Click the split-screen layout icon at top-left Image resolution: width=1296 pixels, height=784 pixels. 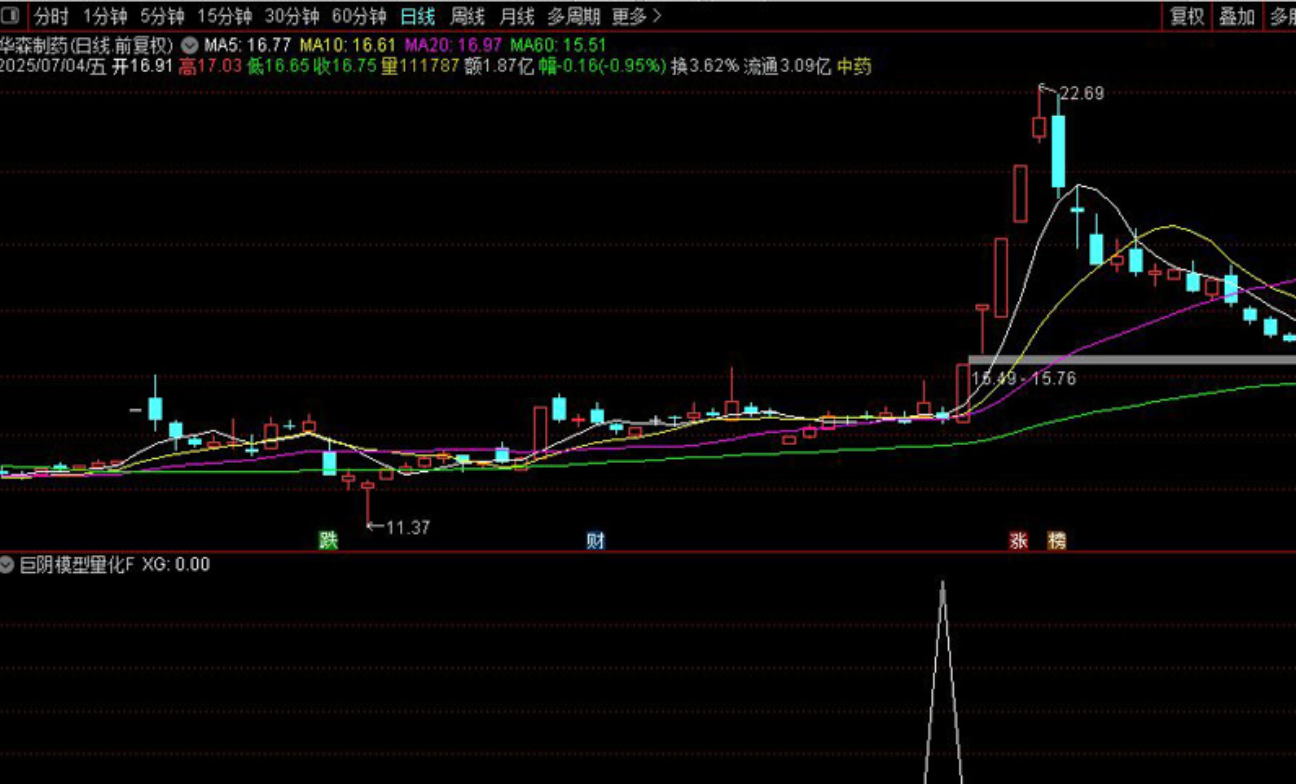(x=10, y=15)
